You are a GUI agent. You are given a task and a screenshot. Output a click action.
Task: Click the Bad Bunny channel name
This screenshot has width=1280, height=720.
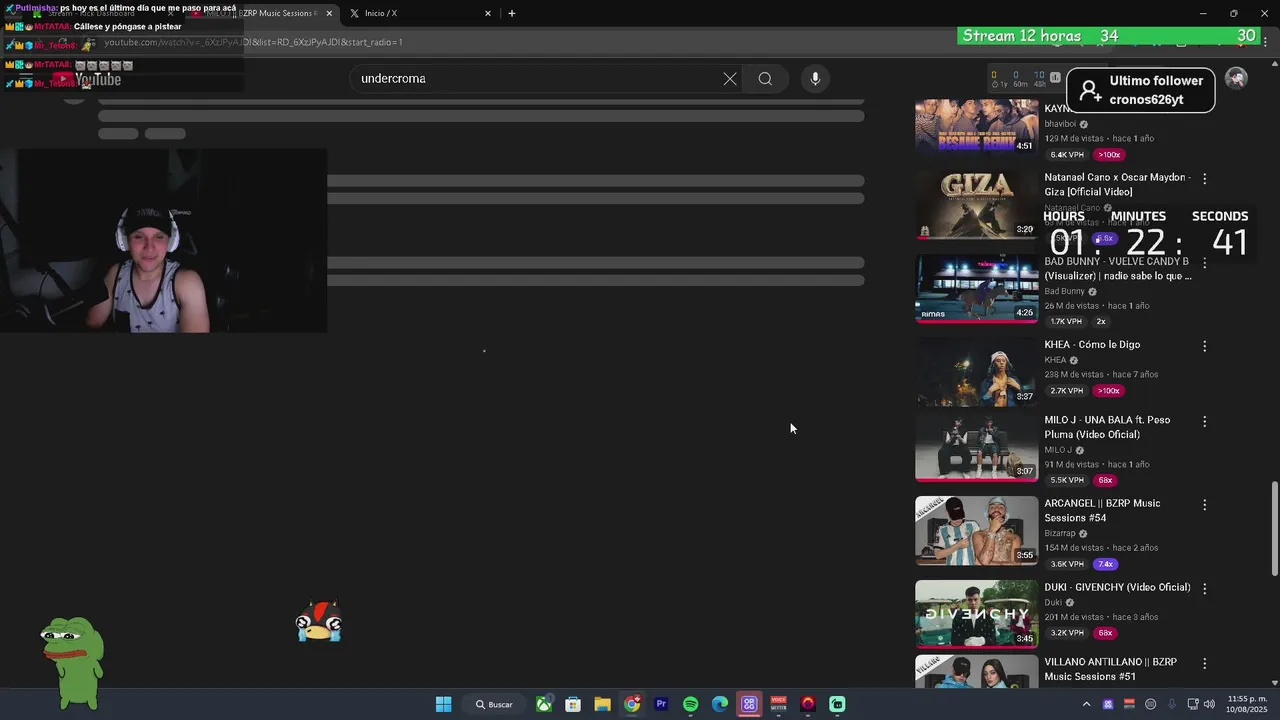[1064, 291]
